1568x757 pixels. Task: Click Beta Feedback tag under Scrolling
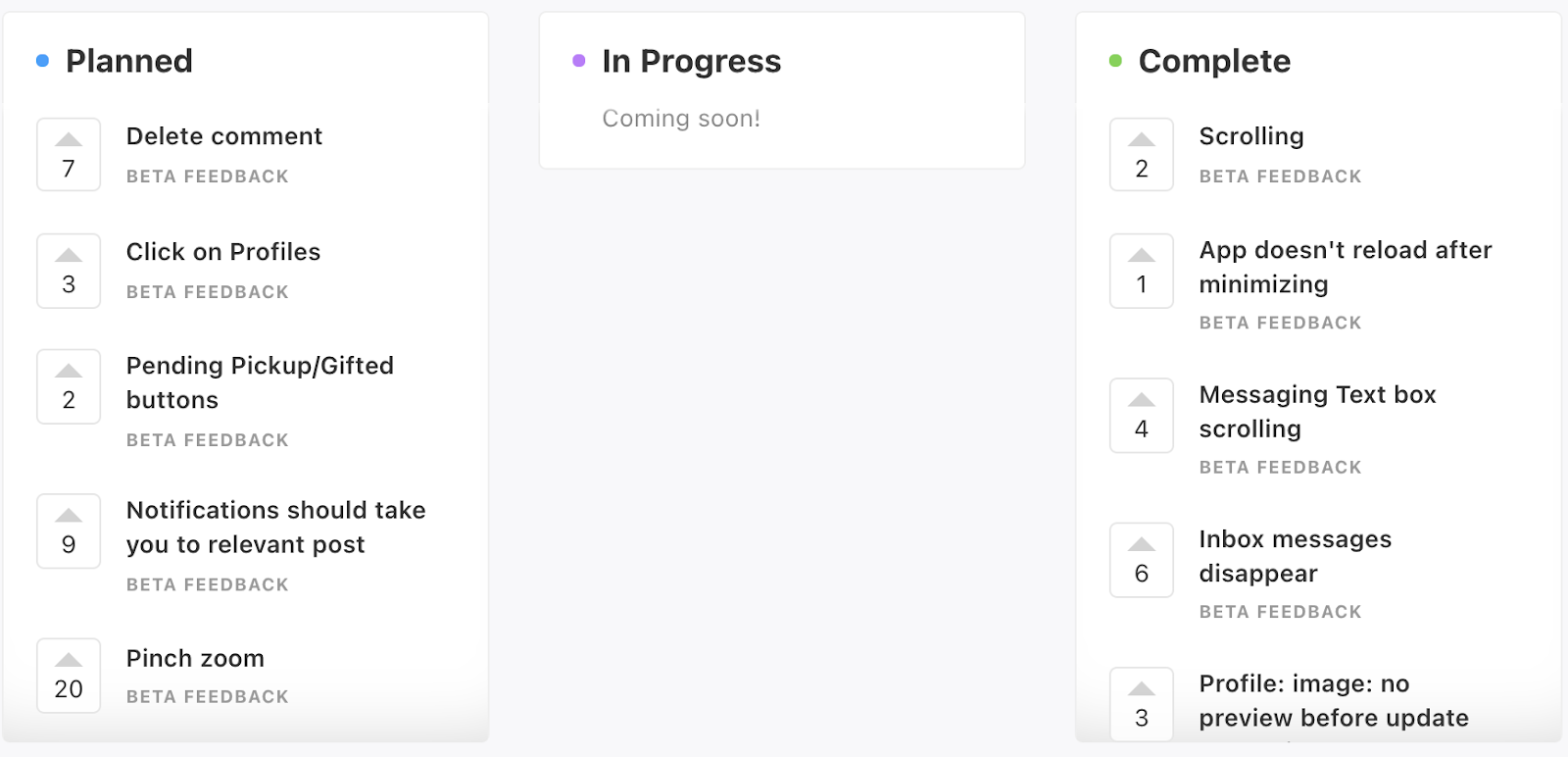tap(1280, 177)
